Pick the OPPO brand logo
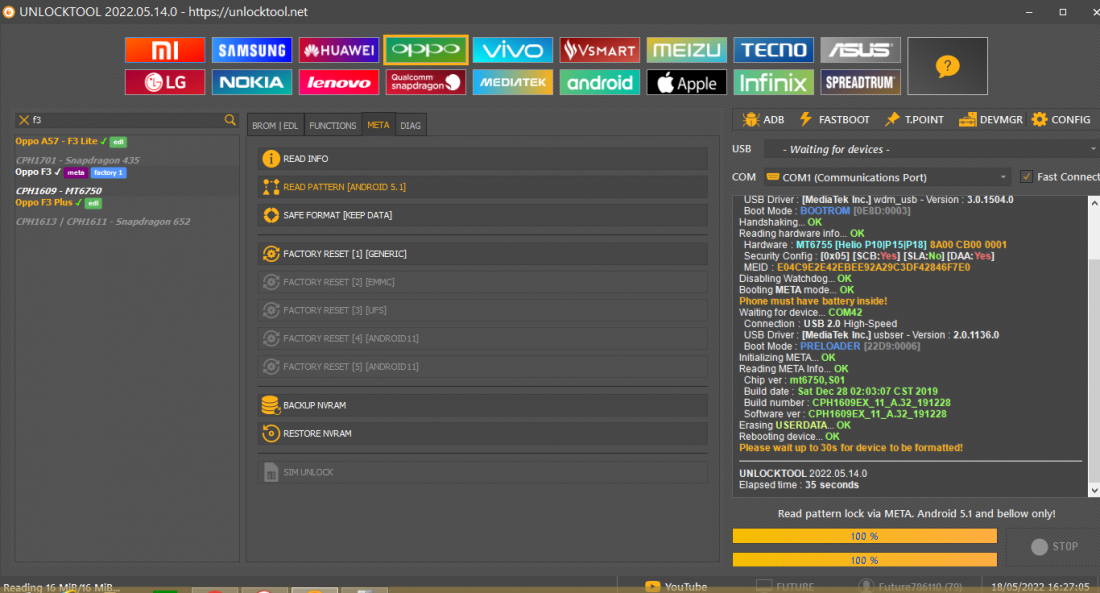1100x593 pixels. pyautogui.click(x=426, y=50)
